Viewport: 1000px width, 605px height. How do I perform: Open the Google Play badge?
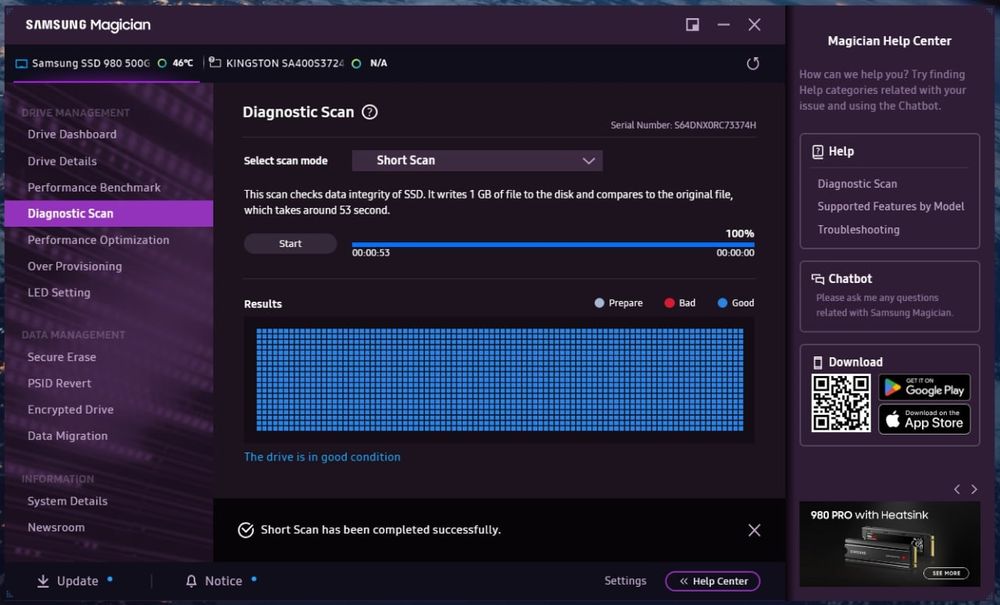924,387
